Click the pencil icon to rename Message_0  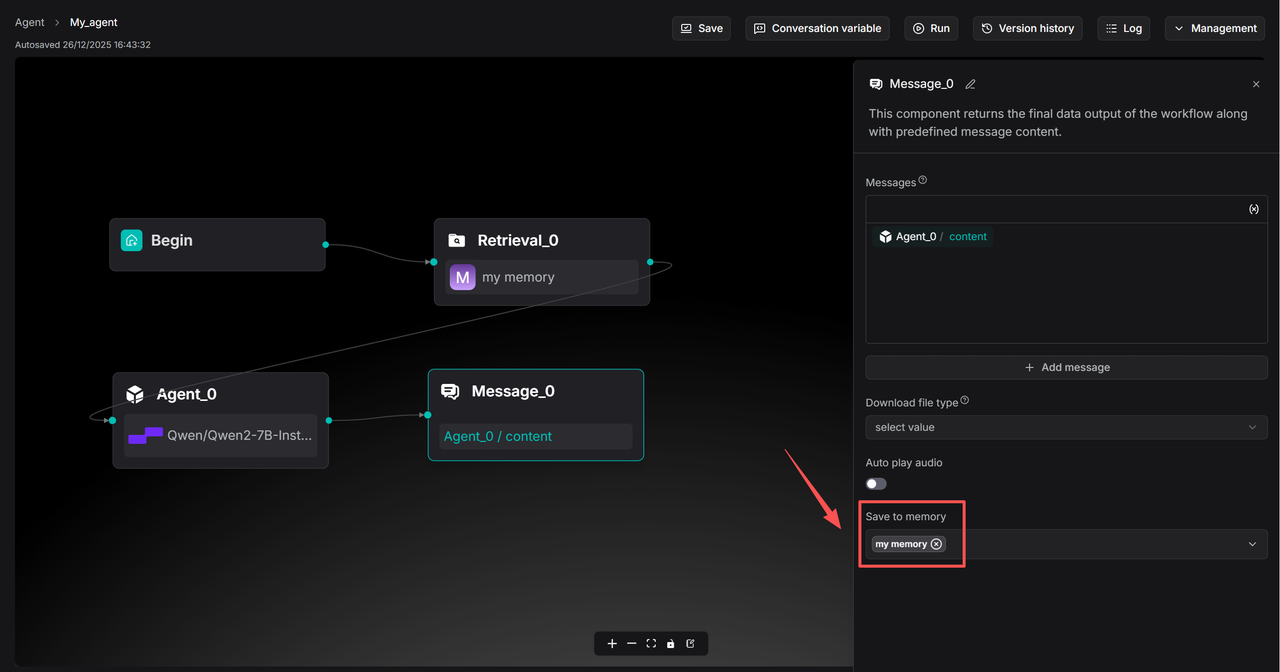click(x=970, y=85)
